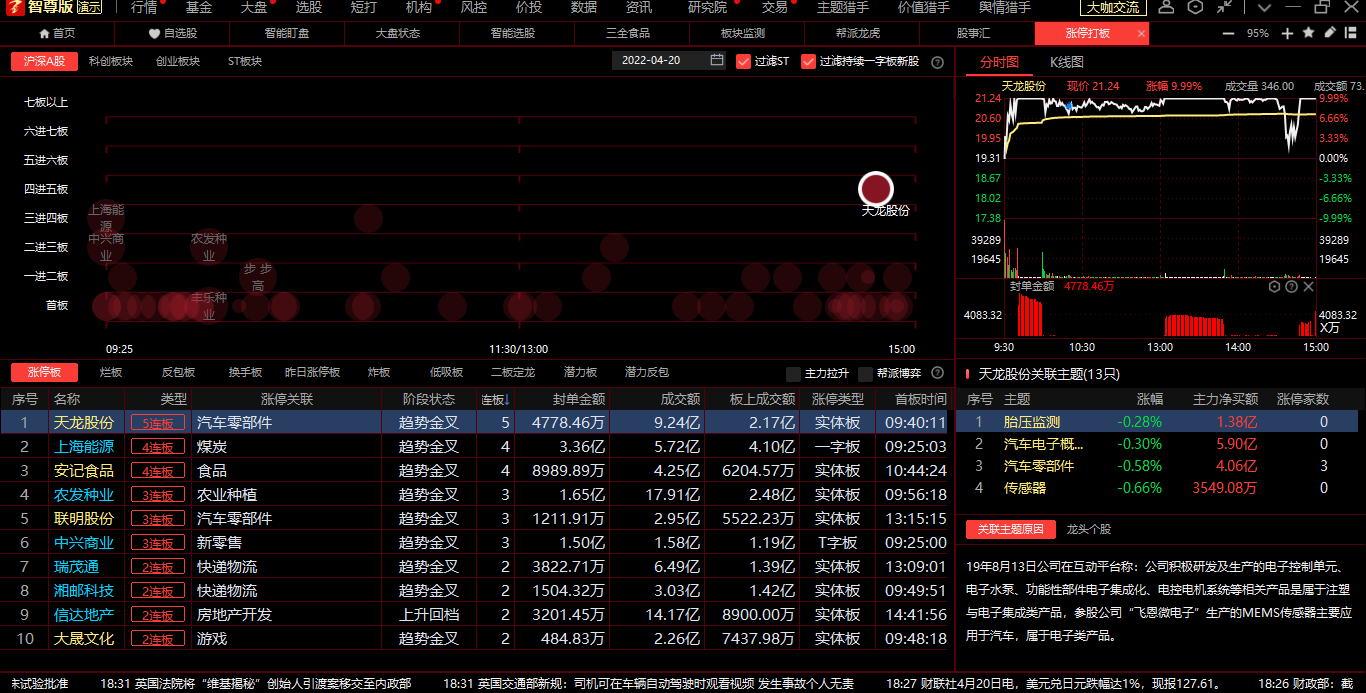Screen dimensions: 1366x693
Task: Click the 大咖交流 button
Action: [x=1113, y=8]
